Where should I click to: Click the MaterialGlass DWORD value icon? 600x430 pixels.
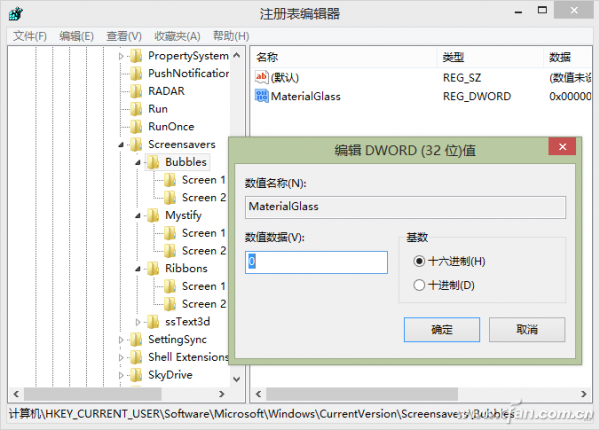[x=261, y=96]
